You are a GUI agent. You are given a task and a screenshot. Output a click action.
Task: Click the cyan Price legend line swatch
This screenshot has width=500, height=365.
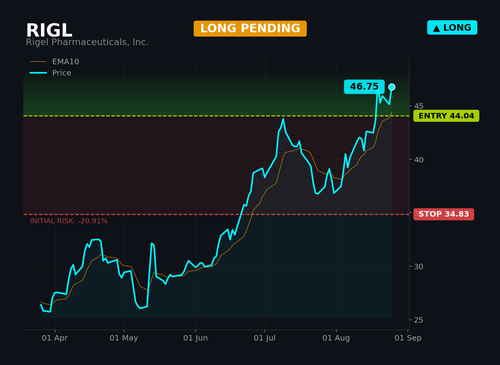[x=38, y=73]
